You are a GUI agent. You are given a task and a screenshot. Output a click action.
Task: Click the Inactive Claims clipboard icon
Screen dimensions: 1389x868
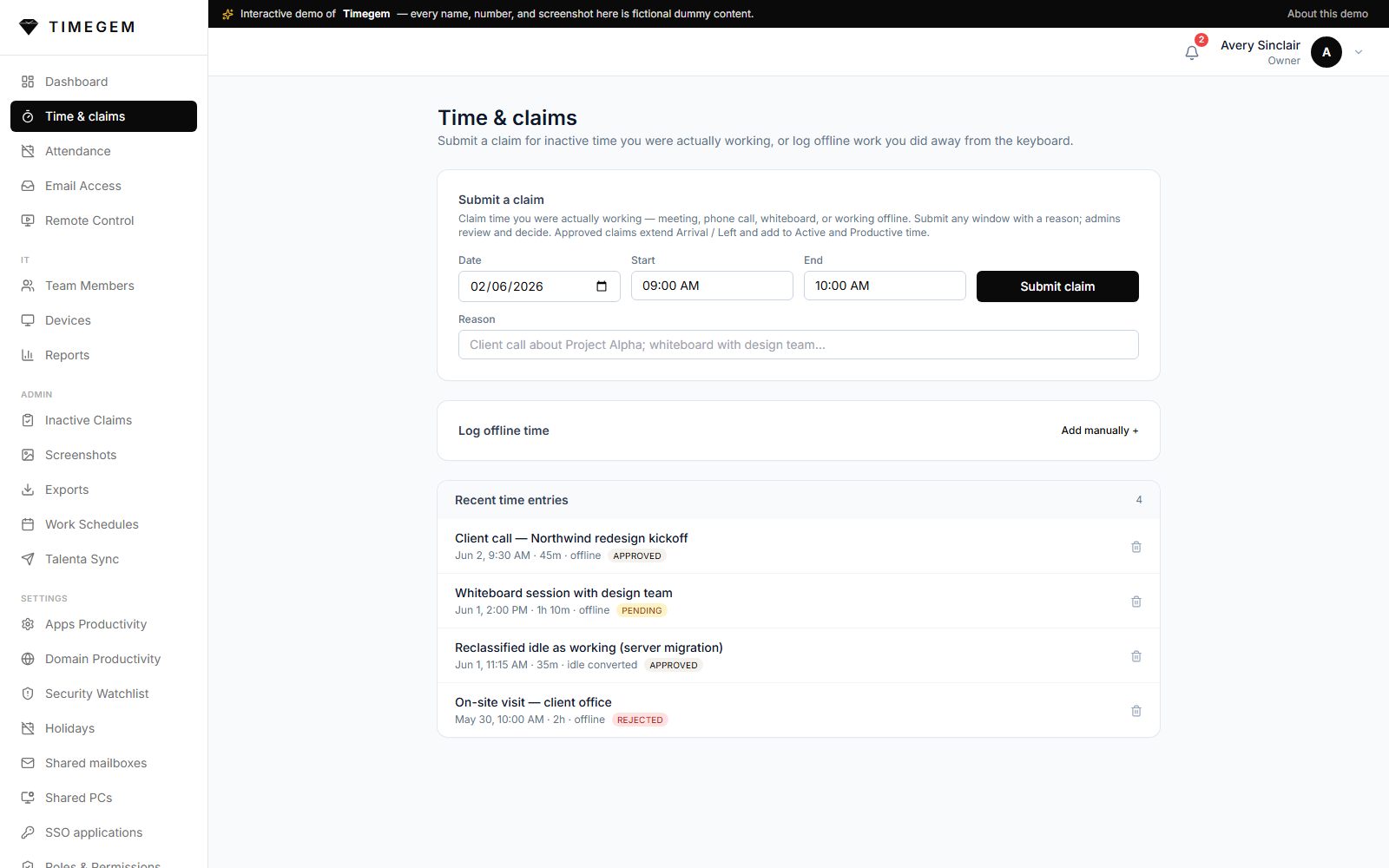(28, 420)
